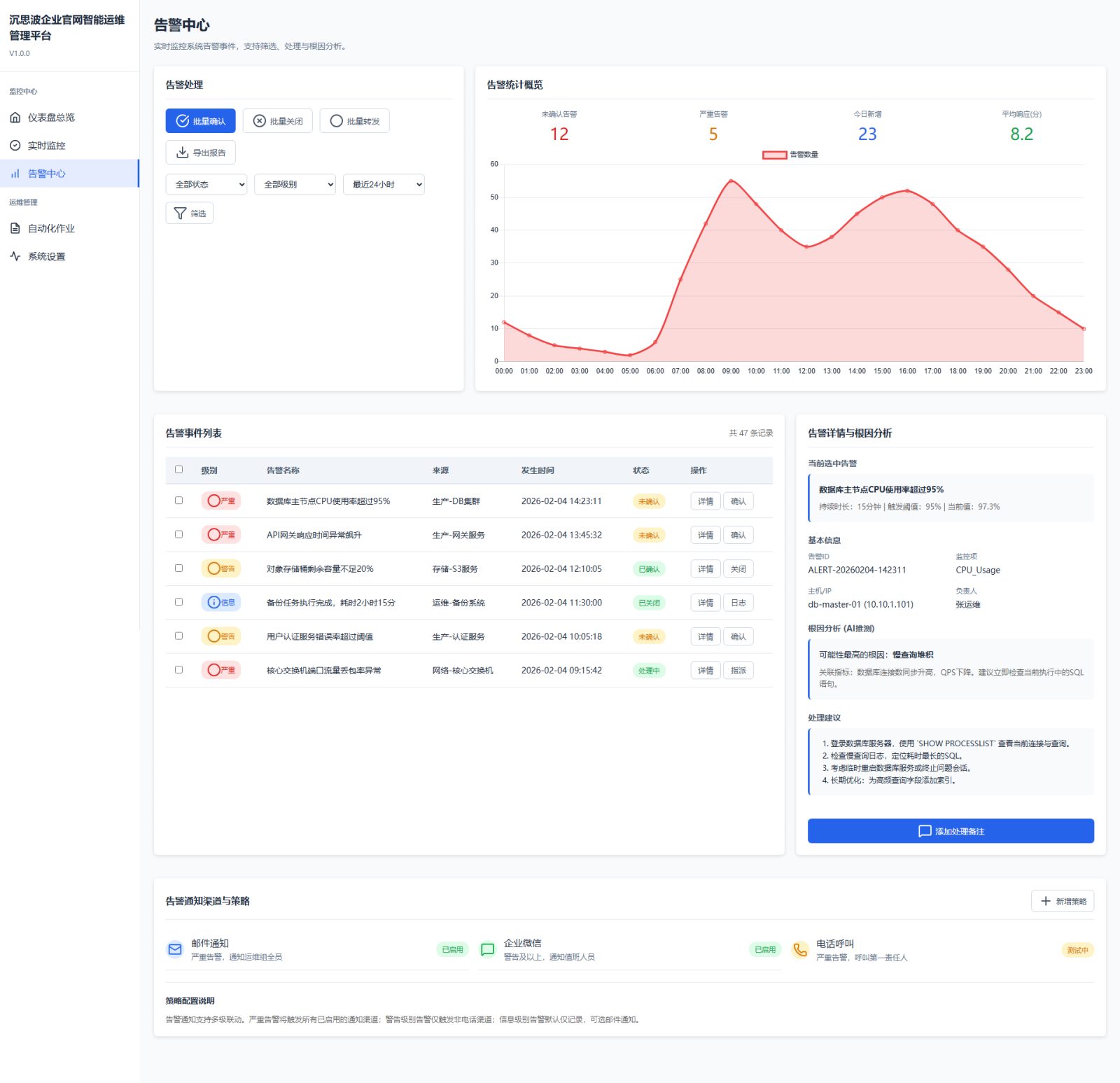The height and width of the screenshot is (1083, 1120).
Task: Click 详情 for the API网关响应时间异常飙升 alert
Action: tap(705, 535)
